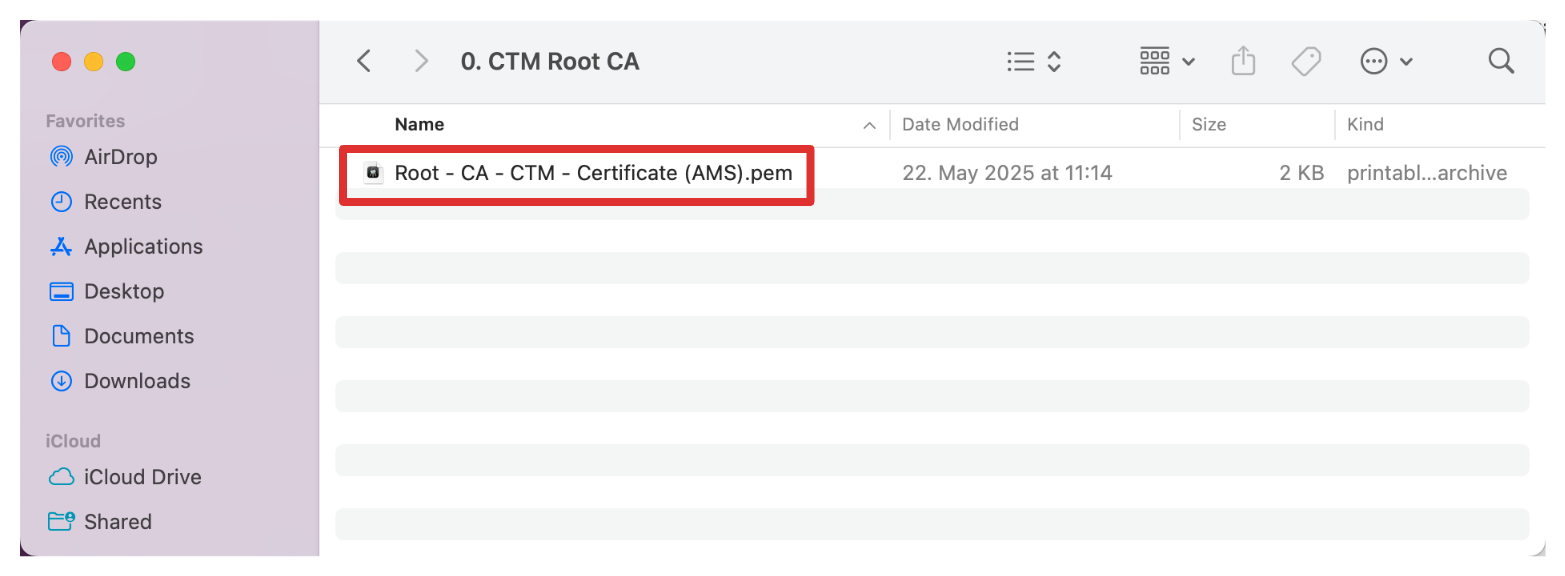The width and height of the screenshot is (1565, 576).
Task: Click the back navigation arrow
Action: pos(364,61)
